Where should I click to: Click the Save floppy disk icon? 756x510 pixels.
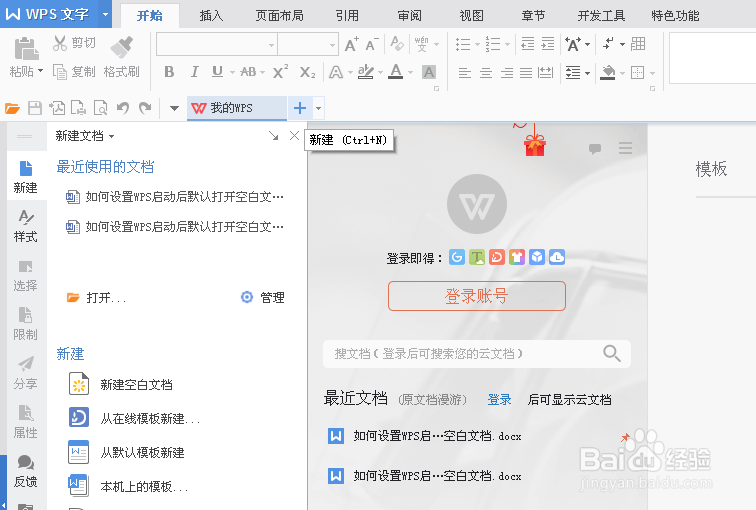35,108
